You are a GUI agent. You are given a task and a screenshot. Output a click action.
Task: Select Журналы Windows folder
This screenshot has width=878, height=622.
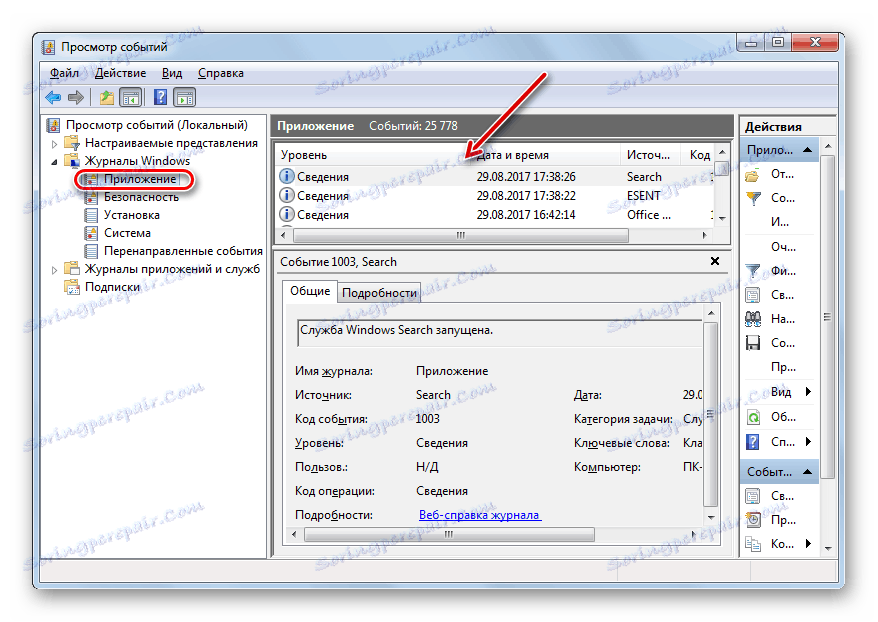click(137, 161)
